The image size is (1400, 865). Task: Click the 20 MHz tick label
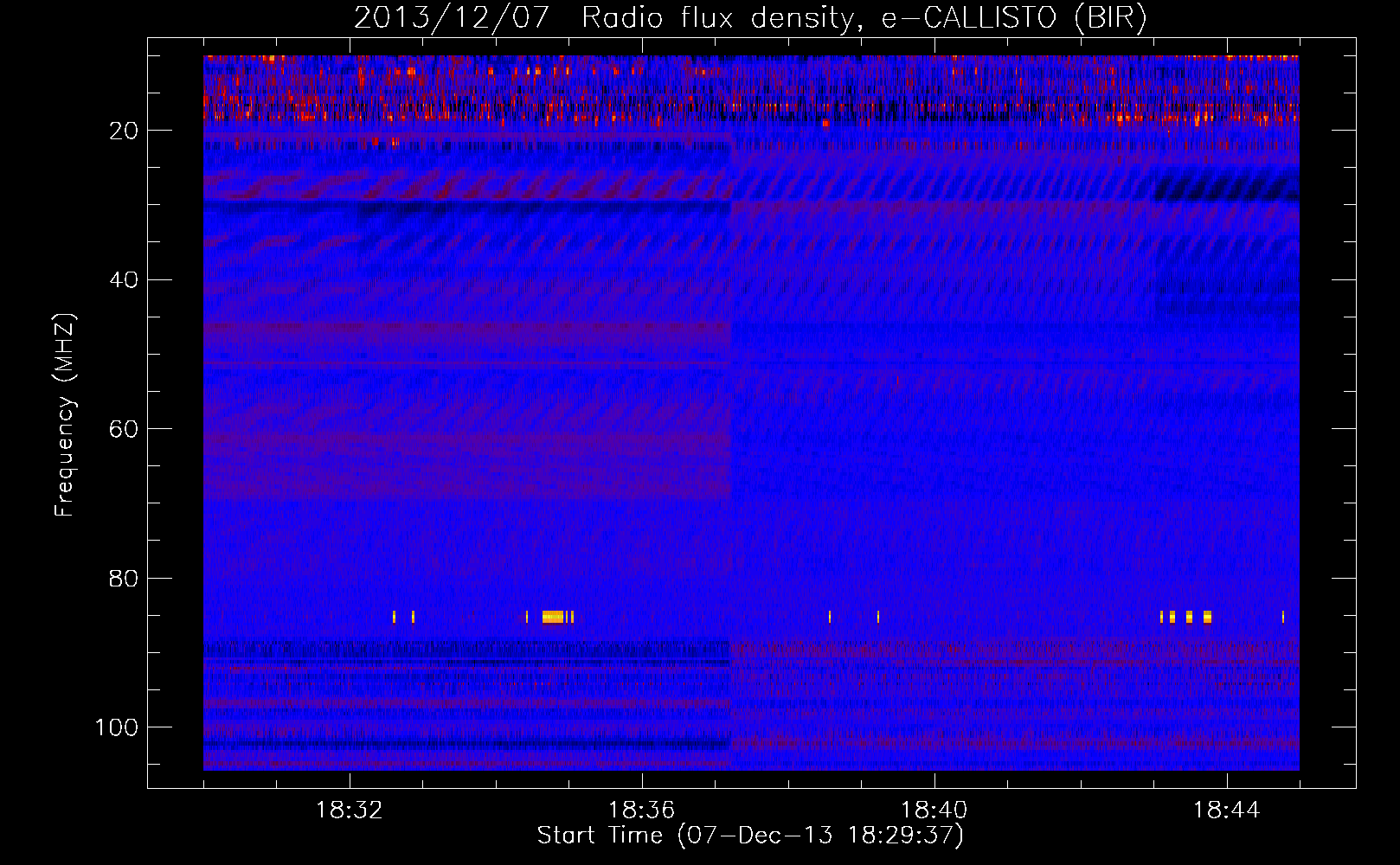[125, 131]
